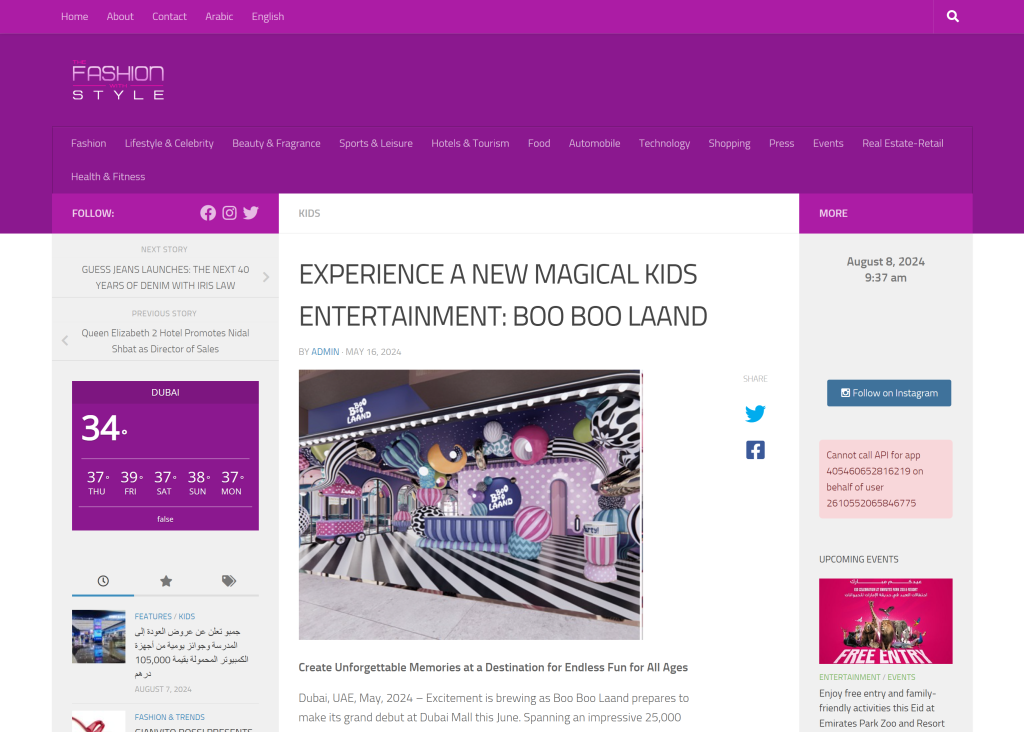Click the THU 37° forecast
Image resolution: width=1024 pixels, height=732 pixels.
(97, 483)
